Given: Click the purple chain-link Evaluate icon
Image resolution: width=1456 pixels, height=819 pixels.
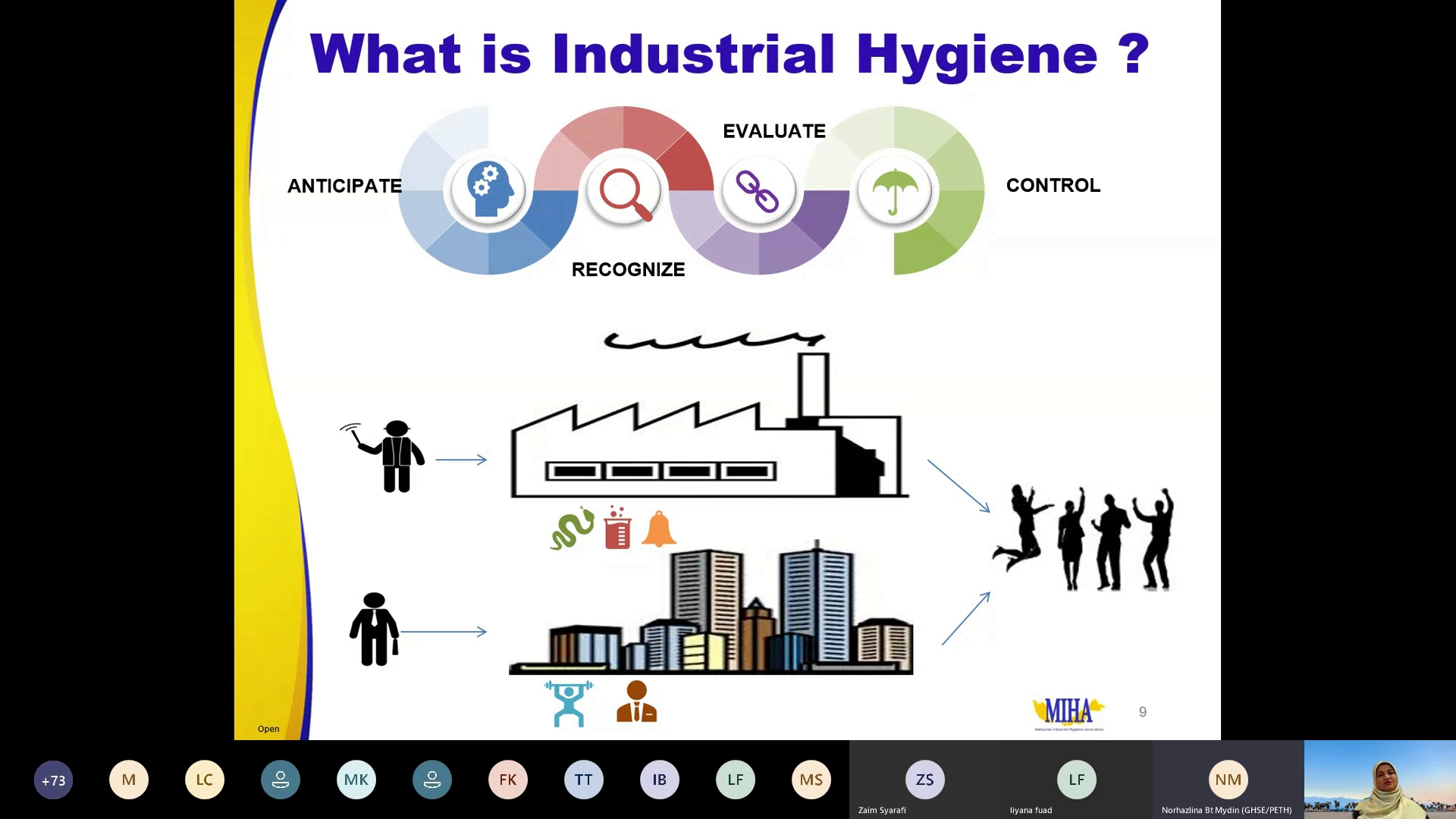Looking at the screenshot, I should click(758, 190).
